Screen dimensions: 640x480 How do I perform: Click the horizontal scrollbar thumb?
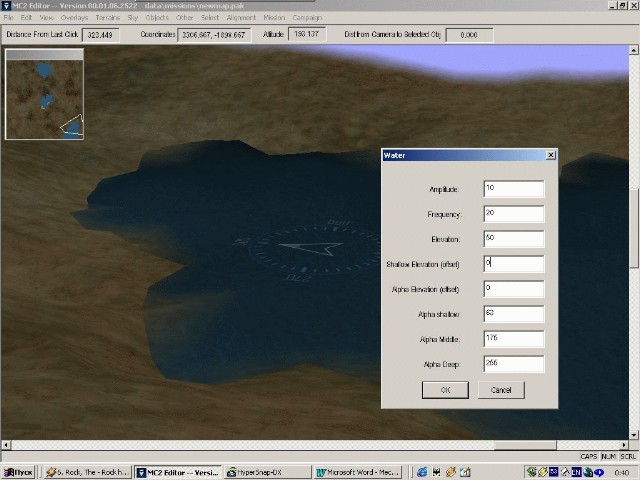click(525, 444)
